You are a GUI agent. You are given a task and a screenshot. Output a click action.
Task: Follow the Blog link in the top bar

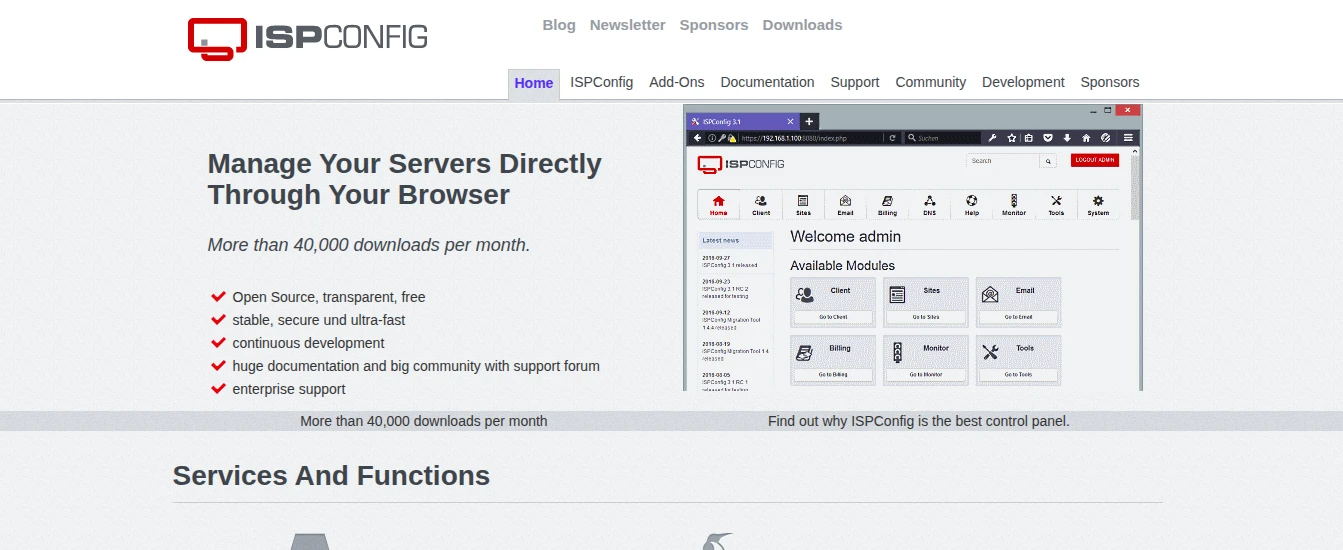[559, 25]
